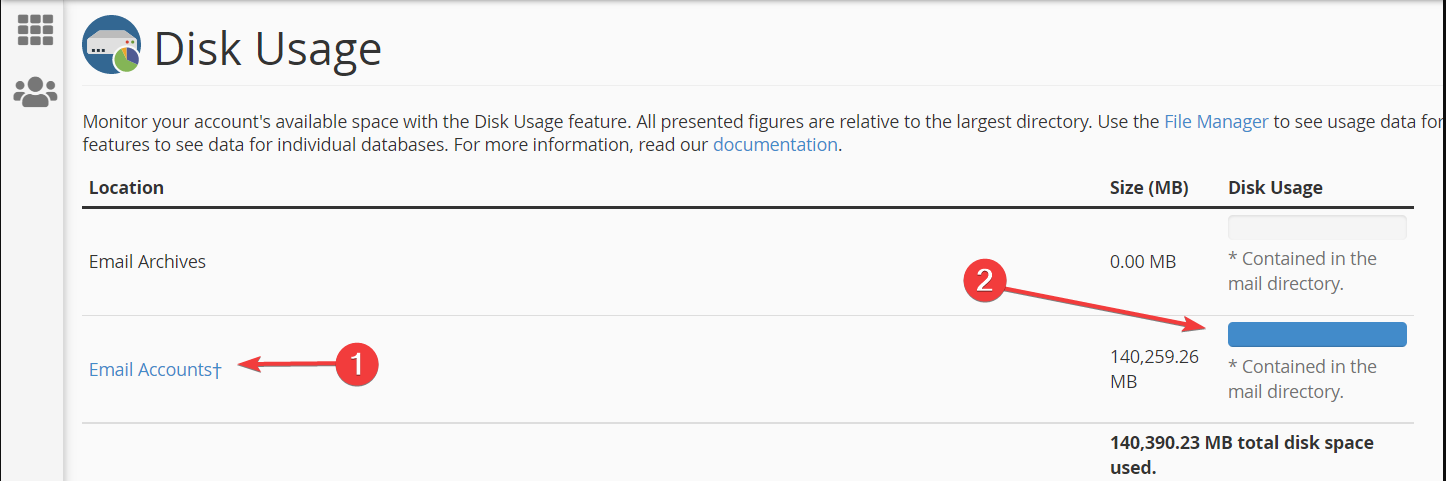
Task: Click mail directory note under blue bar
Action: pyautogui.click(x=1302, y=379)
